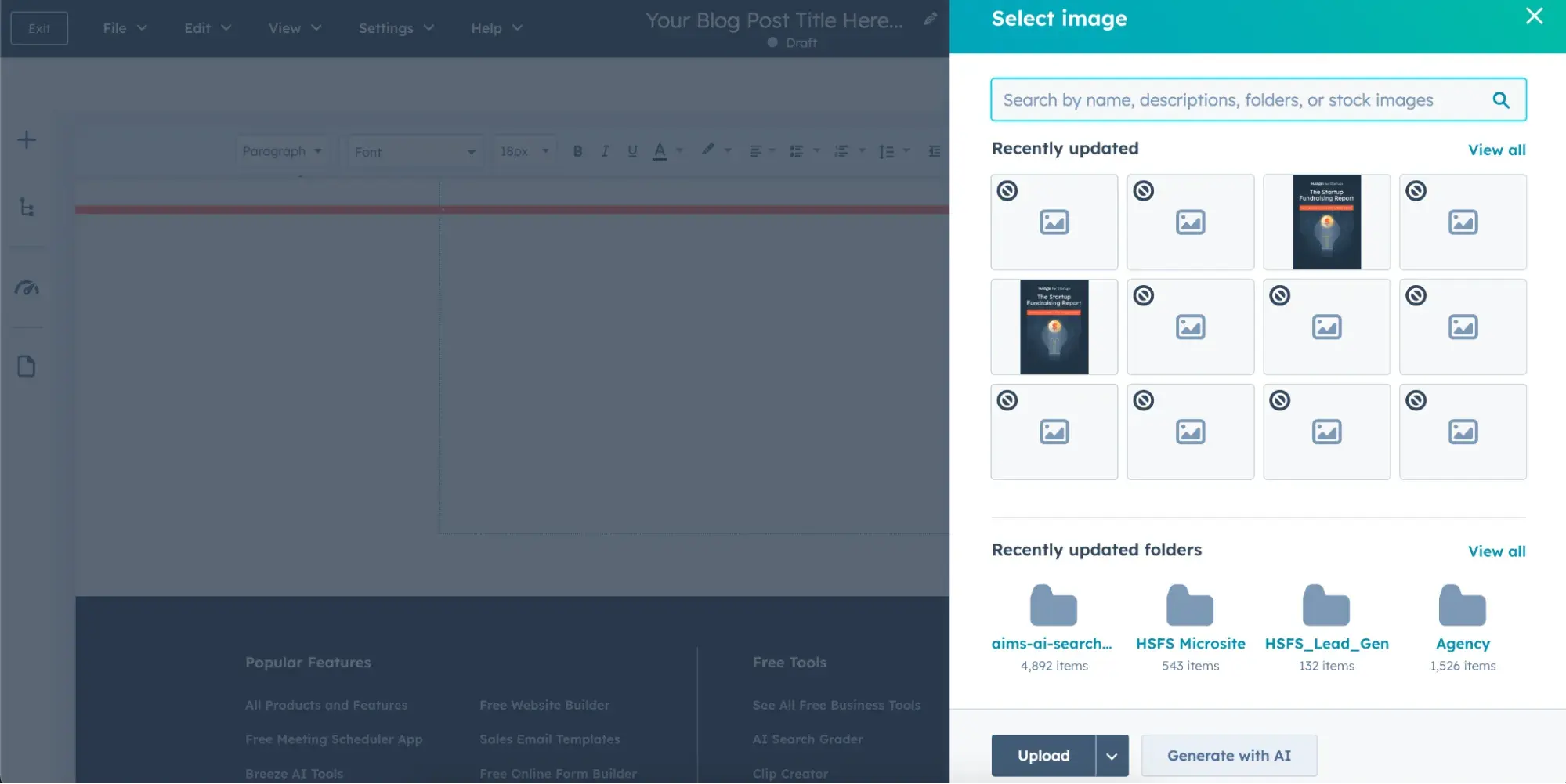Click the Exit button
This screenshot has width=1566, height=784.
[39, 28]
